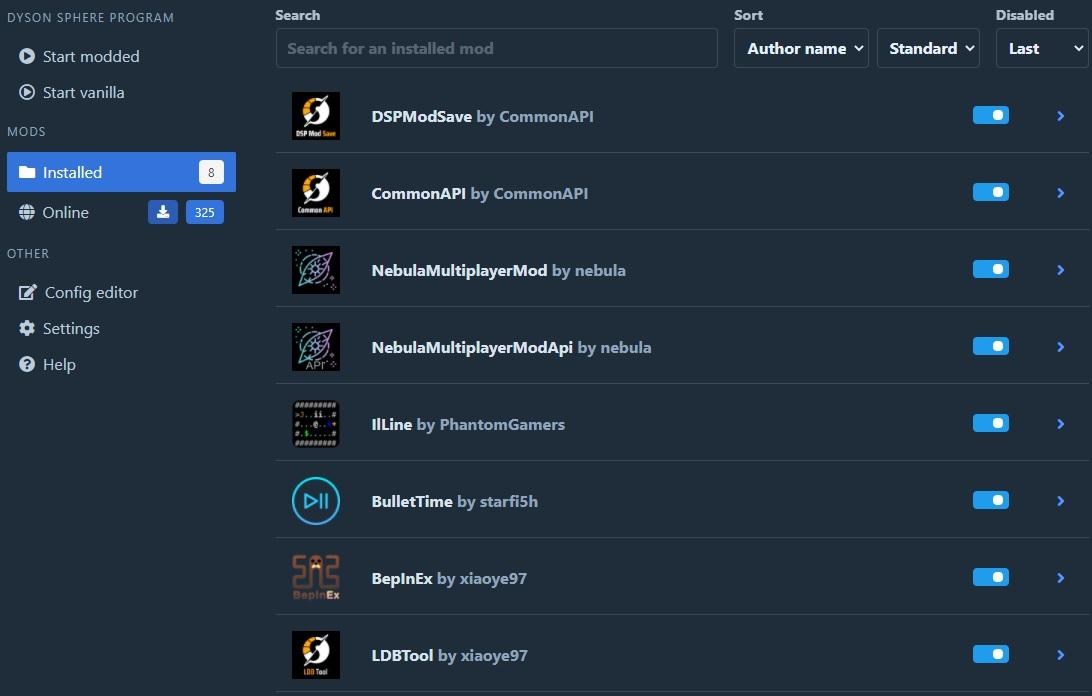This screenshot has width=1092, height=696.
Task: Click the BulletTime play-pause icon
Action: point(316,501)
